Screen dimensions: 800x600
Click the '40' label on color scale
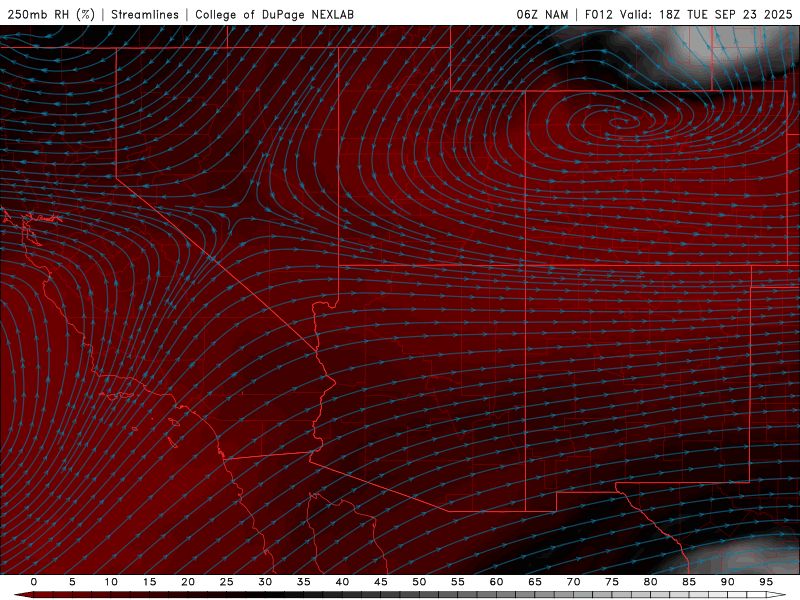point(342,582)
